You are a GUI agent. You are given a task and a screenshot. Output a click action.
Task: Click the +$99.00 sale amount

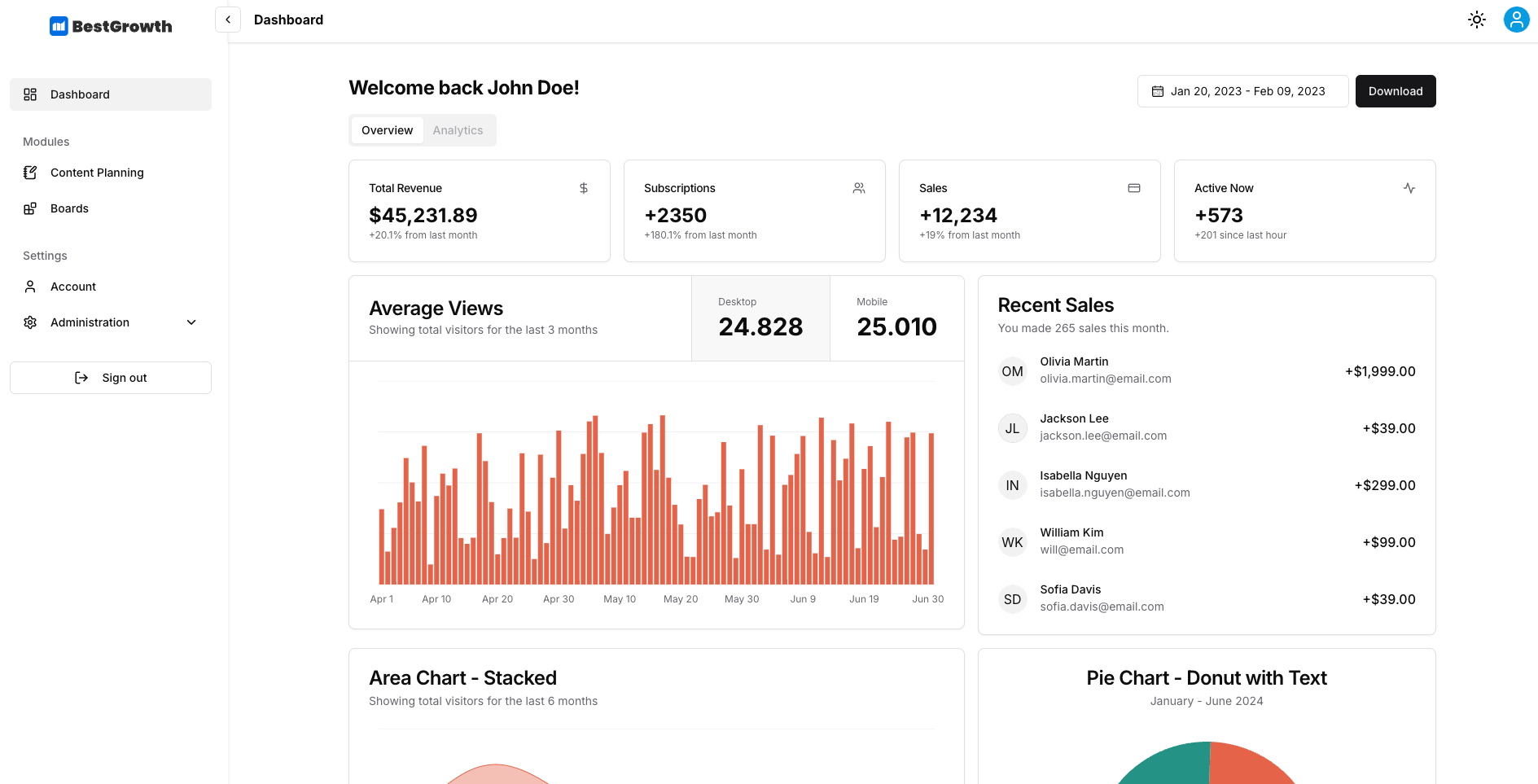point(1389,542)
